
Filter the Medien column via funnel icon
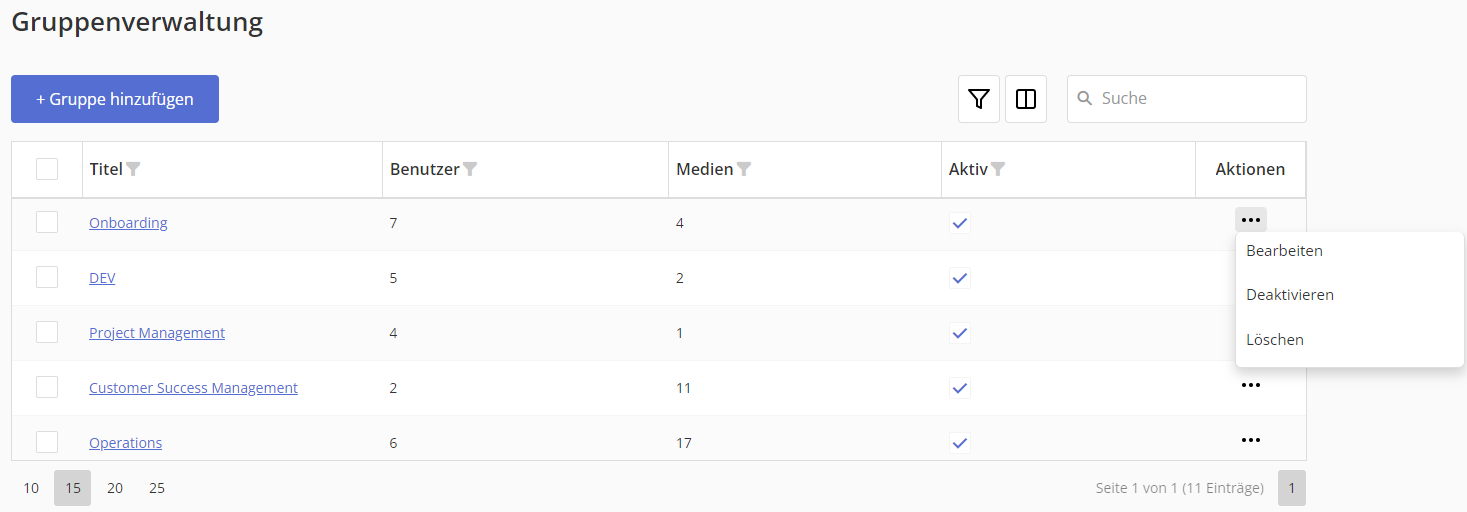(743, 170)
